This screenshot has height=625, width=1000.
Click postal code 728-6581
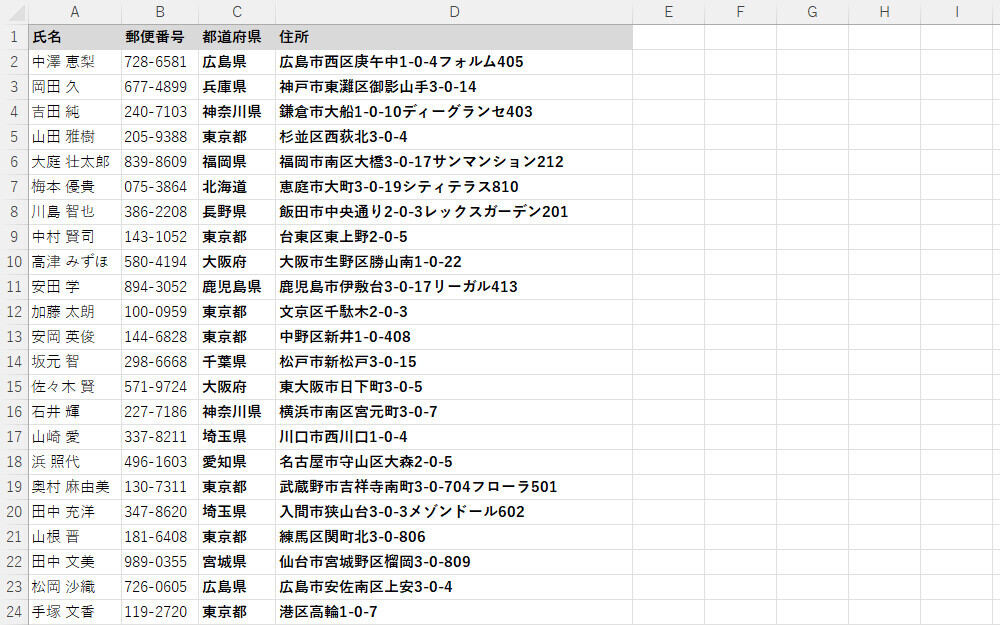click(159, 62)
